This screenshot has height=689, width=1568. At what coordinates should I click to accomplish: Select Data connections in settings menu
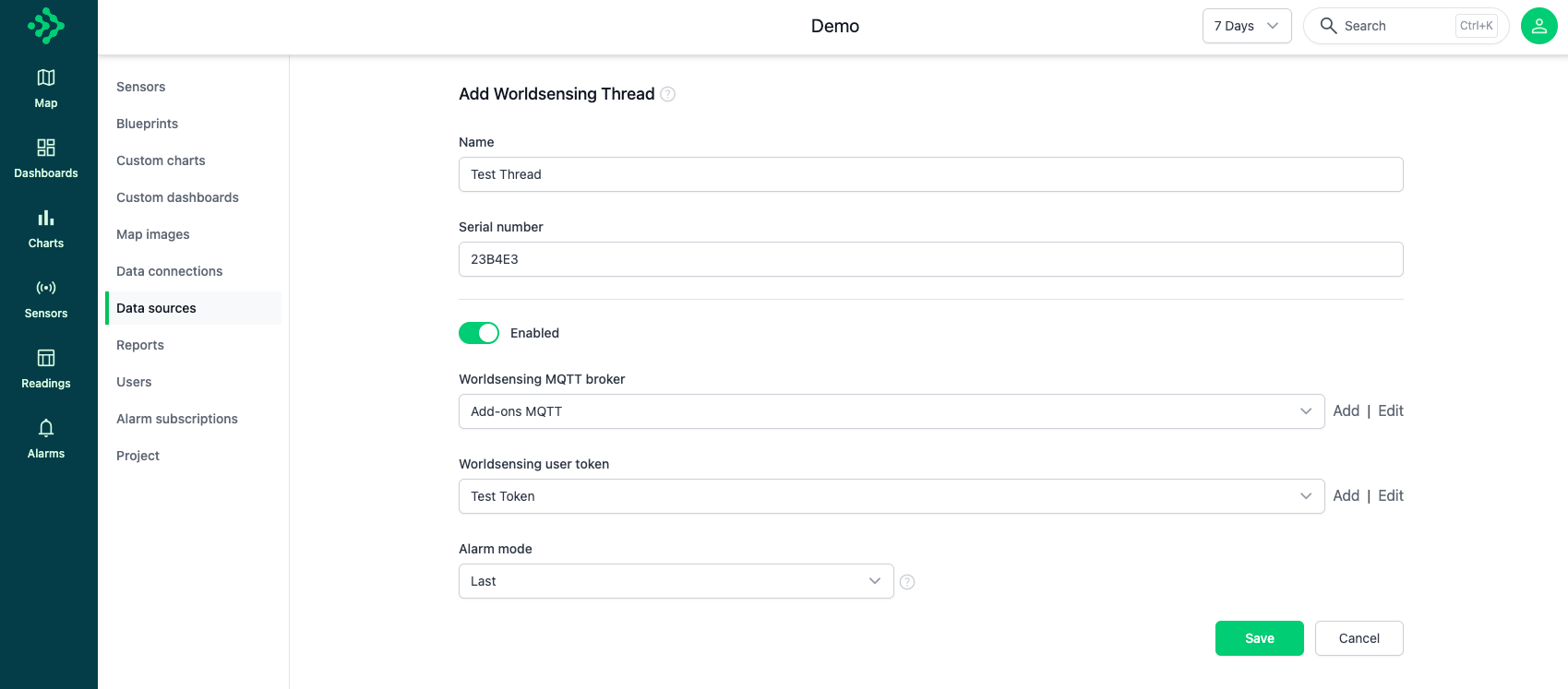(x=170, y=271)
